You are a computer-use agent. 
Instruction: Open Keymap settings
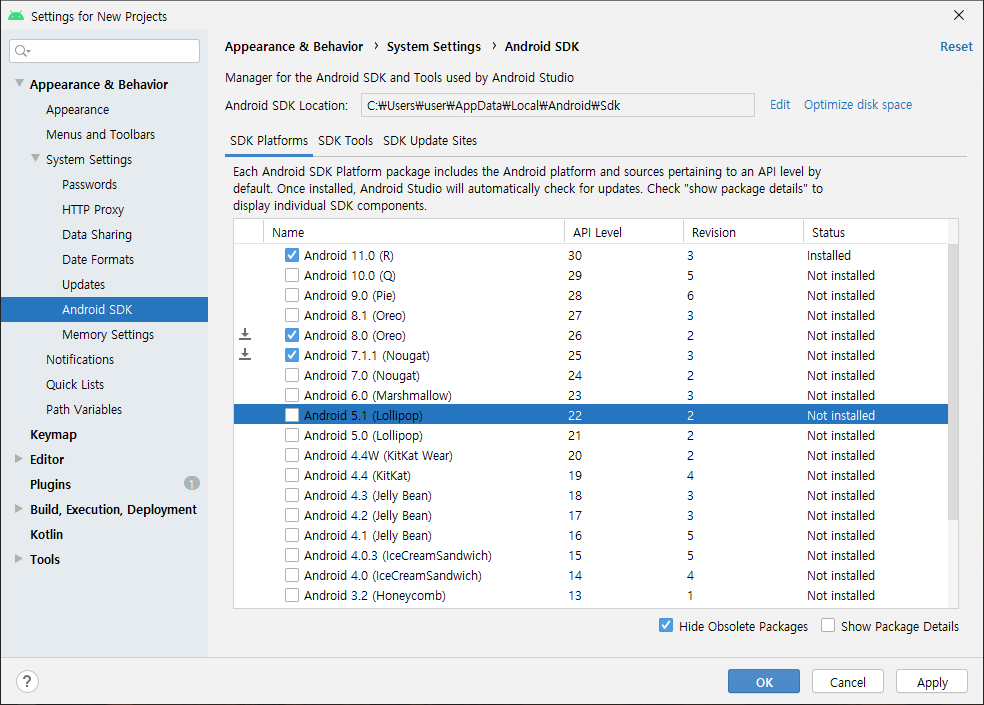(53, 434)
